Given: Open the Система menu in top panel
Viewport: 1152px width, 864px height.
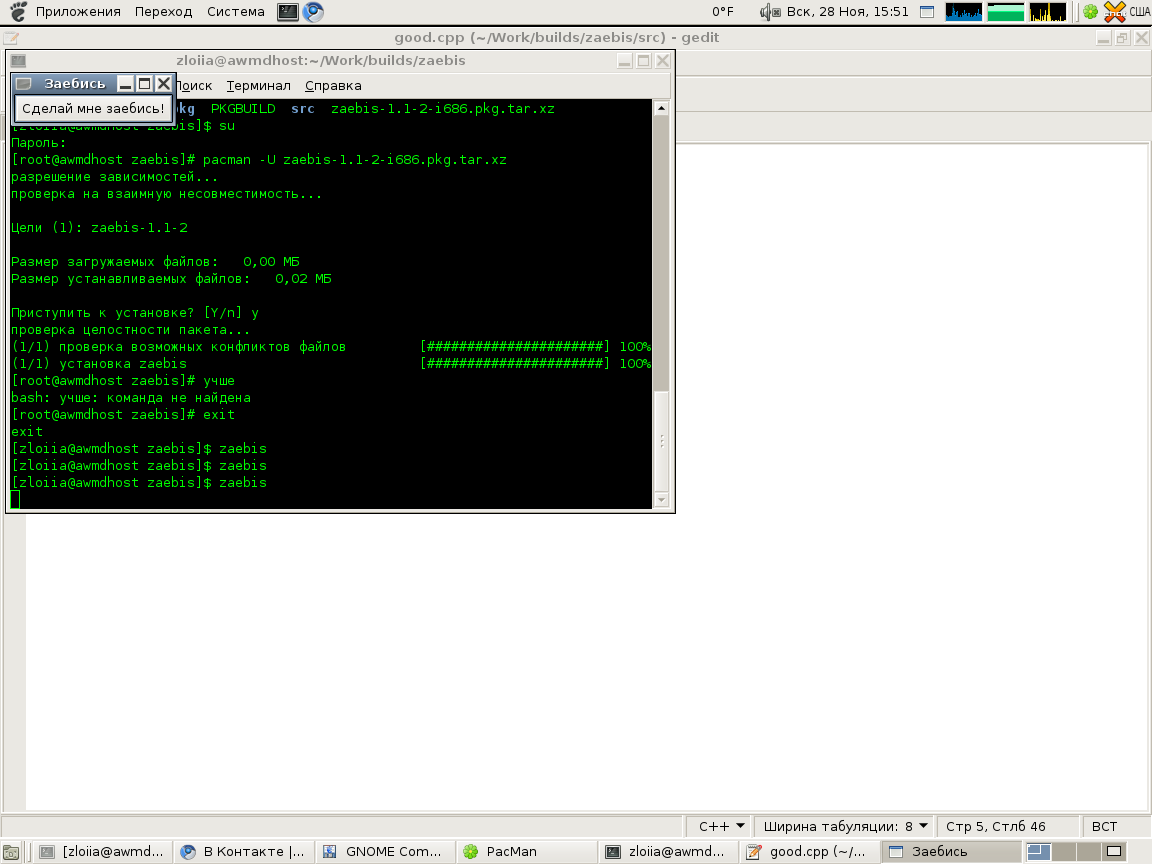Looking at the screenshot, I should (x=235, y=12).
